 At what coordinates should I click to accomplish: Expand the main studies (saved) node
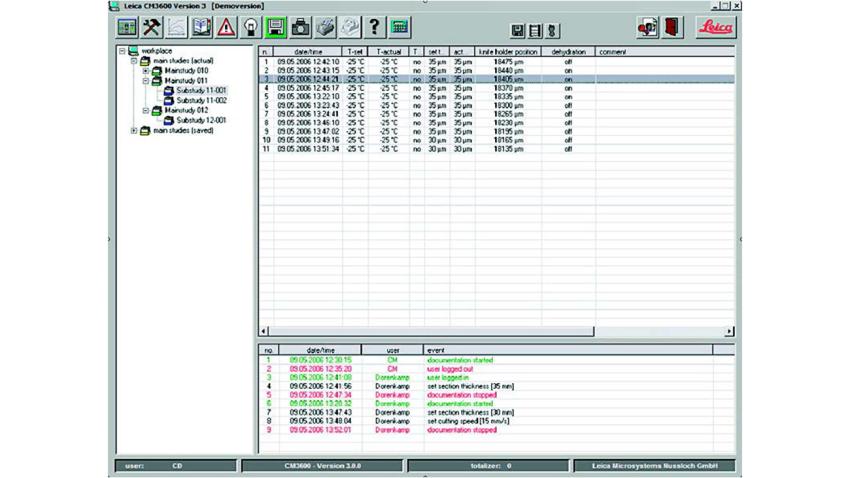(x=134, y=131)
